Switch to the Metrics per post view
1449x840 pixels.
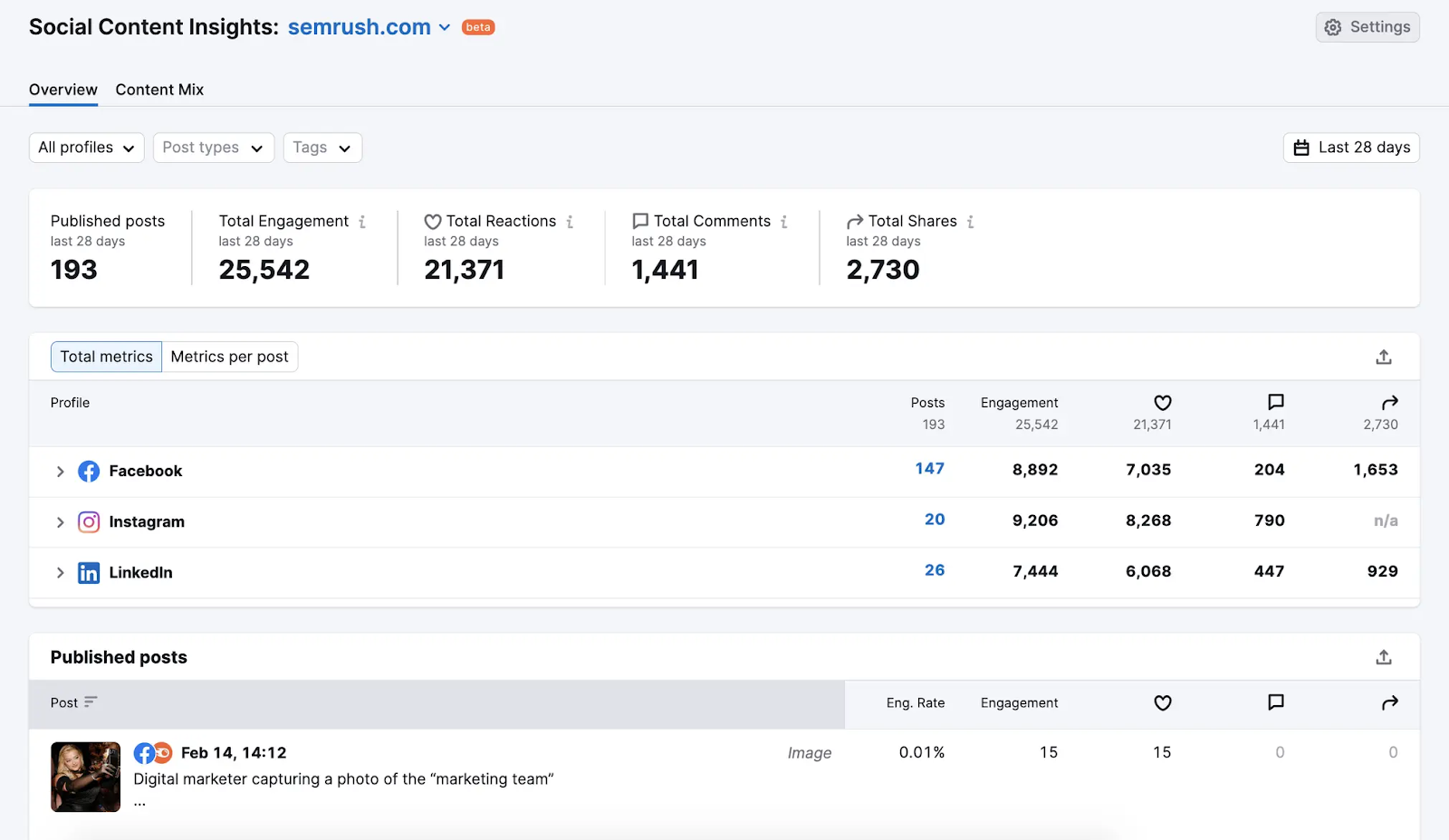[229, 356]
